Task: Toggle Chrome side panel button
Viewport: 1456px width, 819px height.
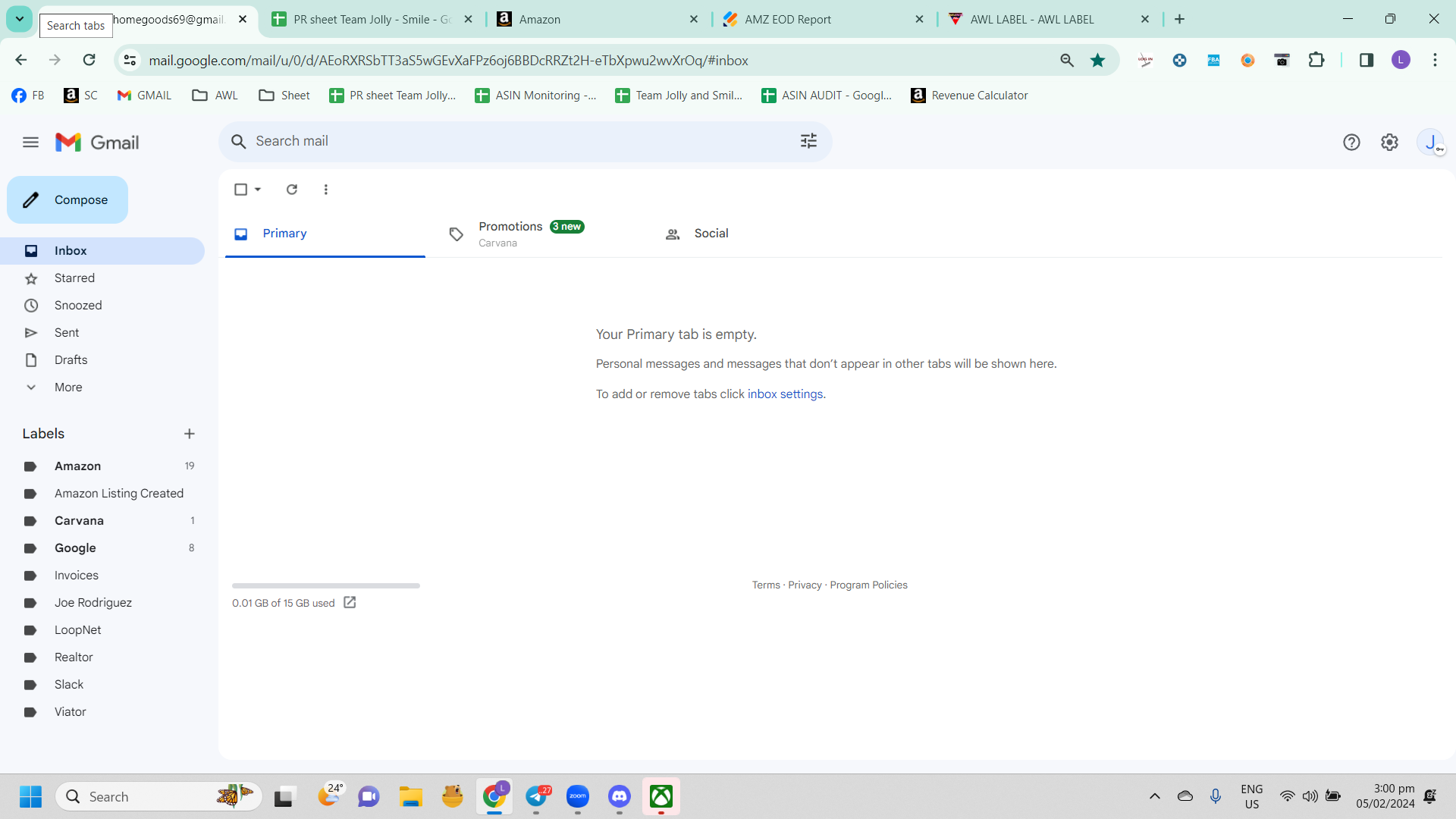Action: pyautogui.click(x=1367, y=61)
